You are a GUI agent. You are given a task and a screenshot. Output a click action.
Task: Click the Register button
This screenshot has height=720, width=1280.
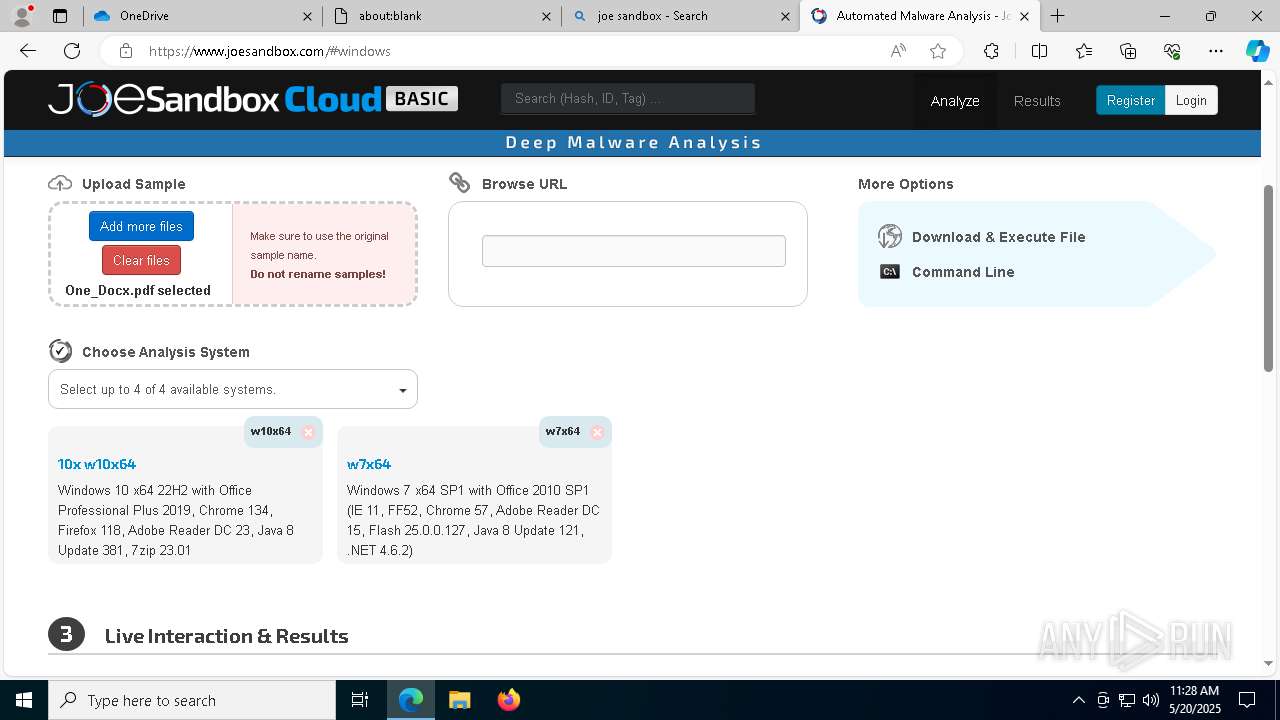coord(1130,100)
